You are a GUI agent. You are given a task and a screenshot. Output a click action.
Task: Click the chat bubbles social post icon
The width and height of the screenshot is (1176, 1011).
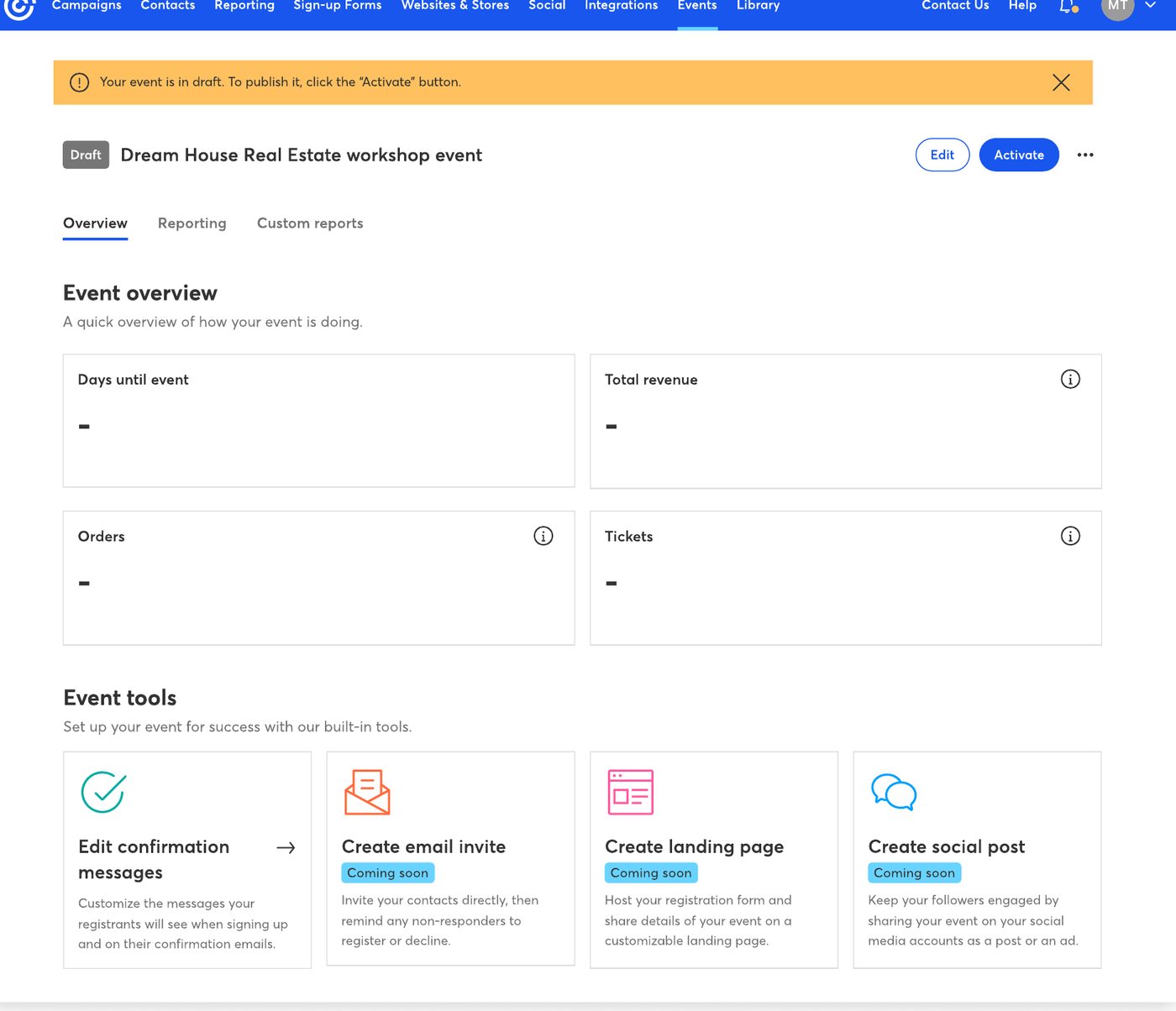tap(894, 792)
